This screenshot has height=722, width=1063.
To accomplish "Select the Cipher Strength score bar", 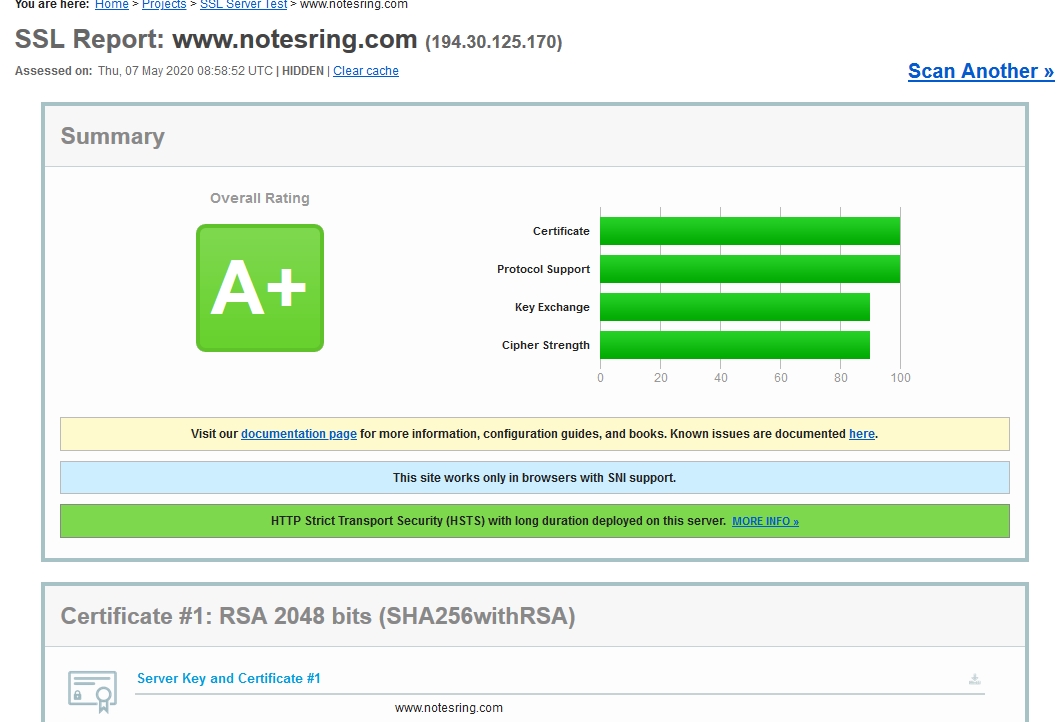I will (x=735, y=345).
